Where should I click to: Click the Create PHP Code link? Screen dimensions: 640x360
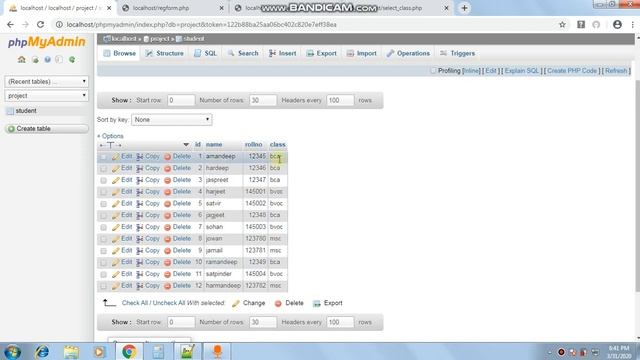[572, 71]
